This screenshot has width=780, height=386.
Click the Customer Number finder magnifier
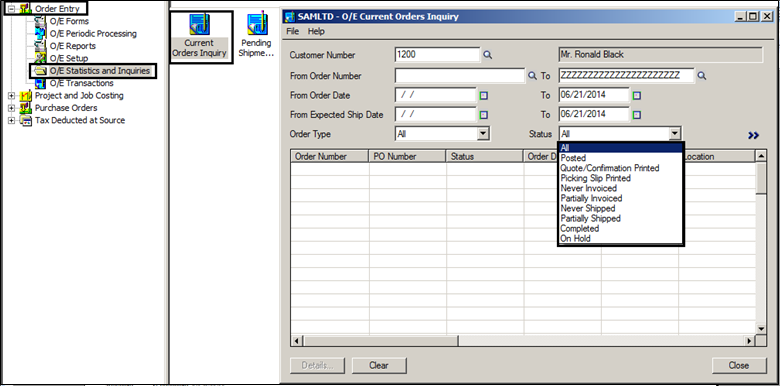pyautogui.click(x=488, y=55)
